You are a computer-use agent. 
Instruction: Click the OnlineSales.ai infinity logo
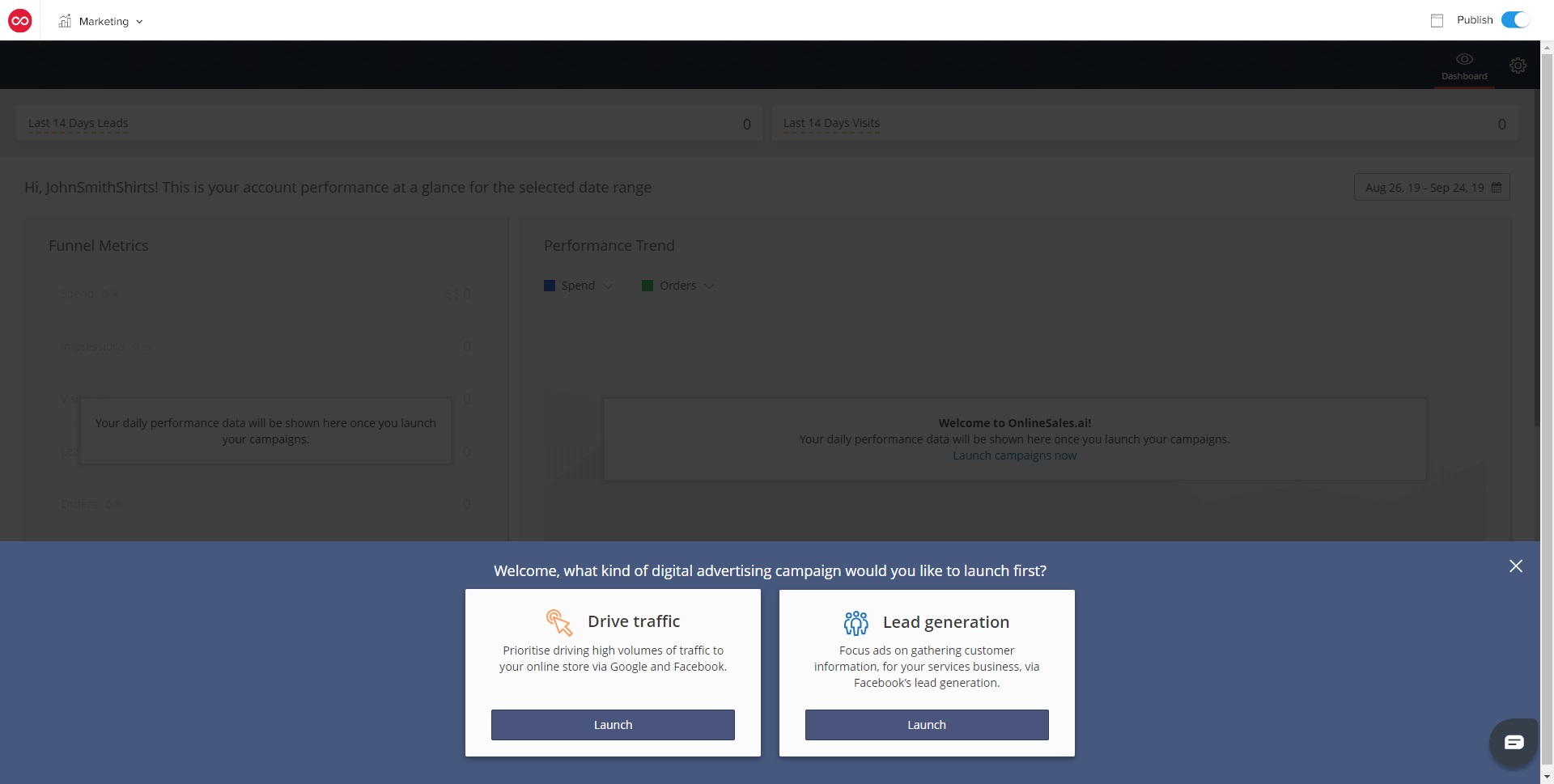coord(20,21)
